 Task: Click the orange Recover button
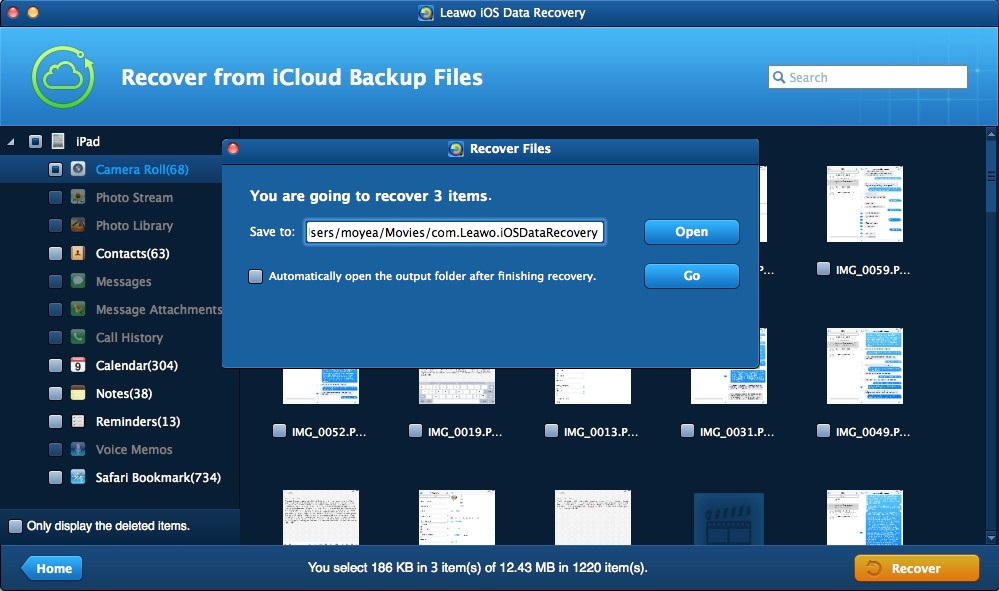[x=916, y=568]
